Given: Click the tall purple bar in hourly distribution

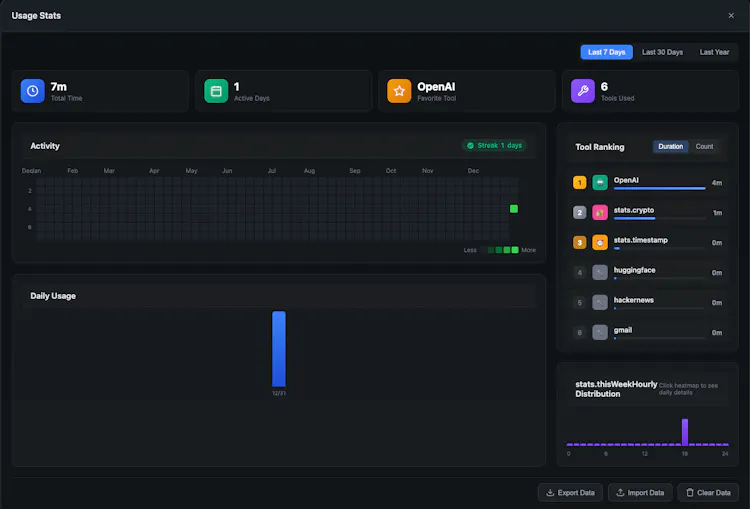Looking at the screenshot, I should [x=685, y=432].
